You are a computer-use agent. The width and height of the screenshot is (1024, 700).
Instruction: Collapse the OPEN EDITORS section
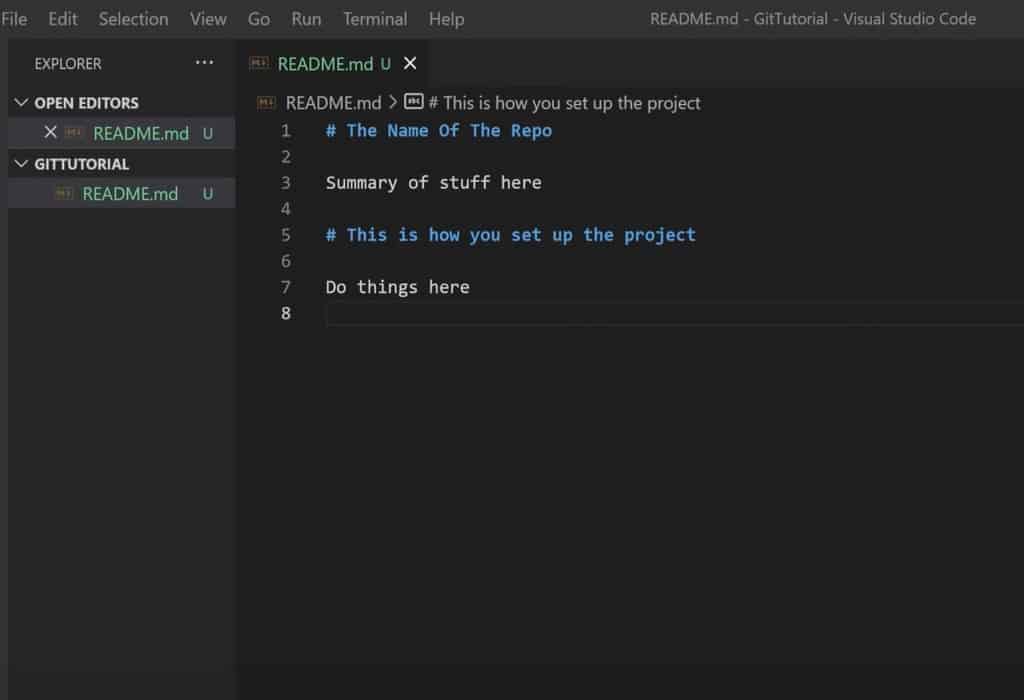click(x=22, y=102)
